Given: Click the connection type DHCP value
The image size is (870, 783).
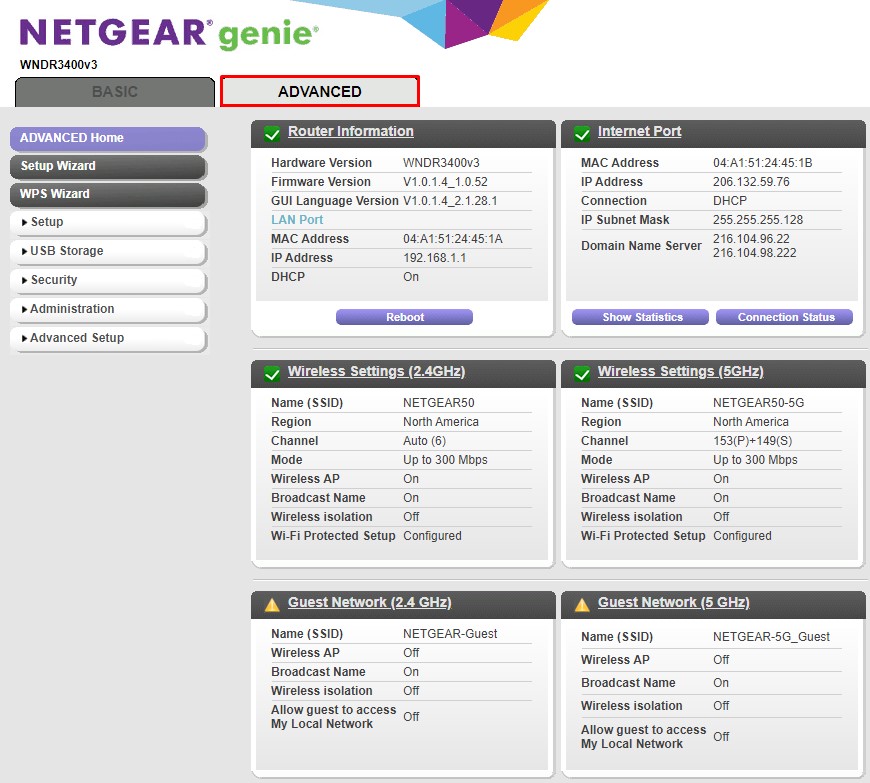Looking at the screenshot, I should (730, 201).
